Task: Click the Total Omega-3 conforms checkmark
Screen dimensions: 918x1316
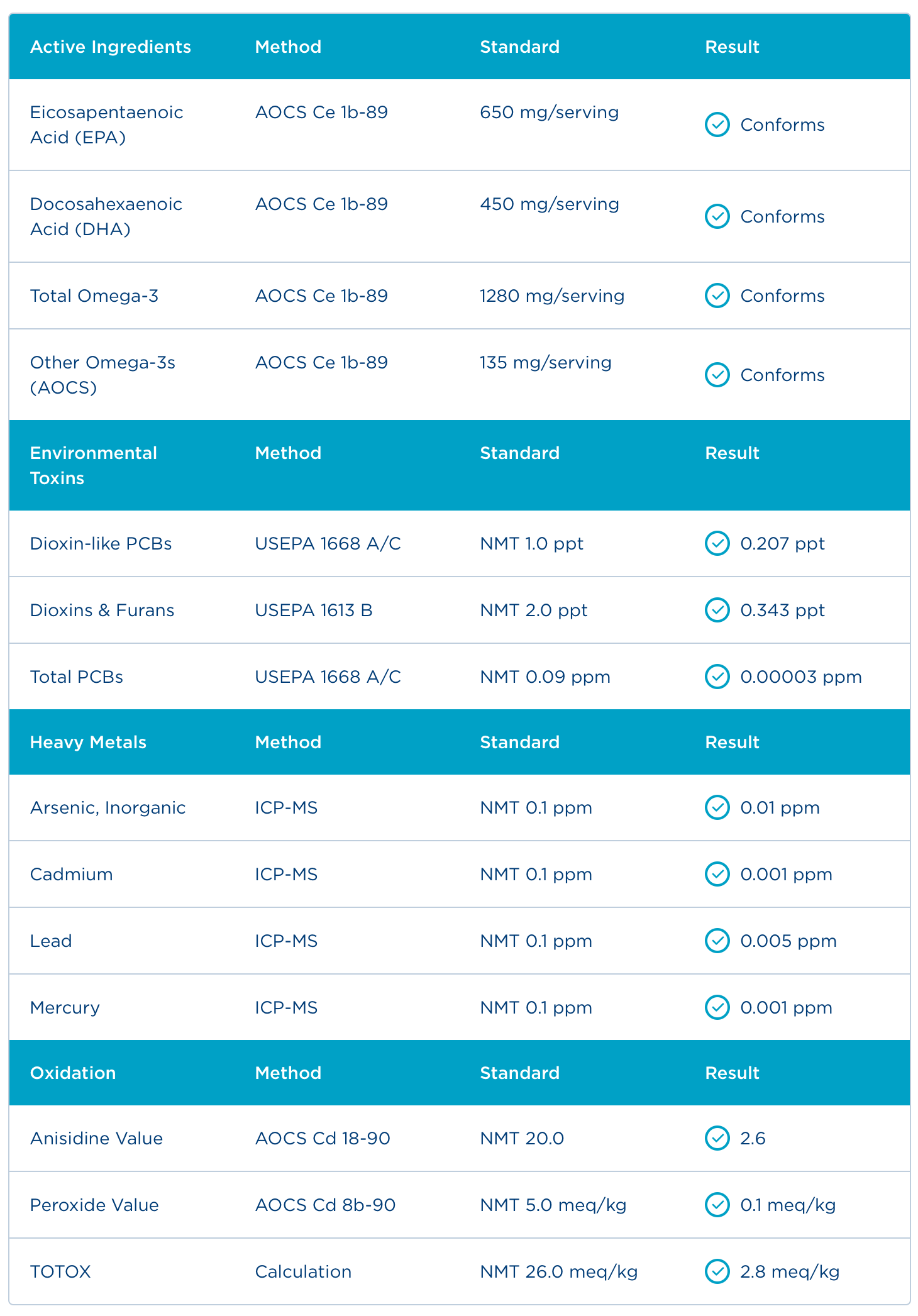Action: pyautogui.click(x=717, y=296)
